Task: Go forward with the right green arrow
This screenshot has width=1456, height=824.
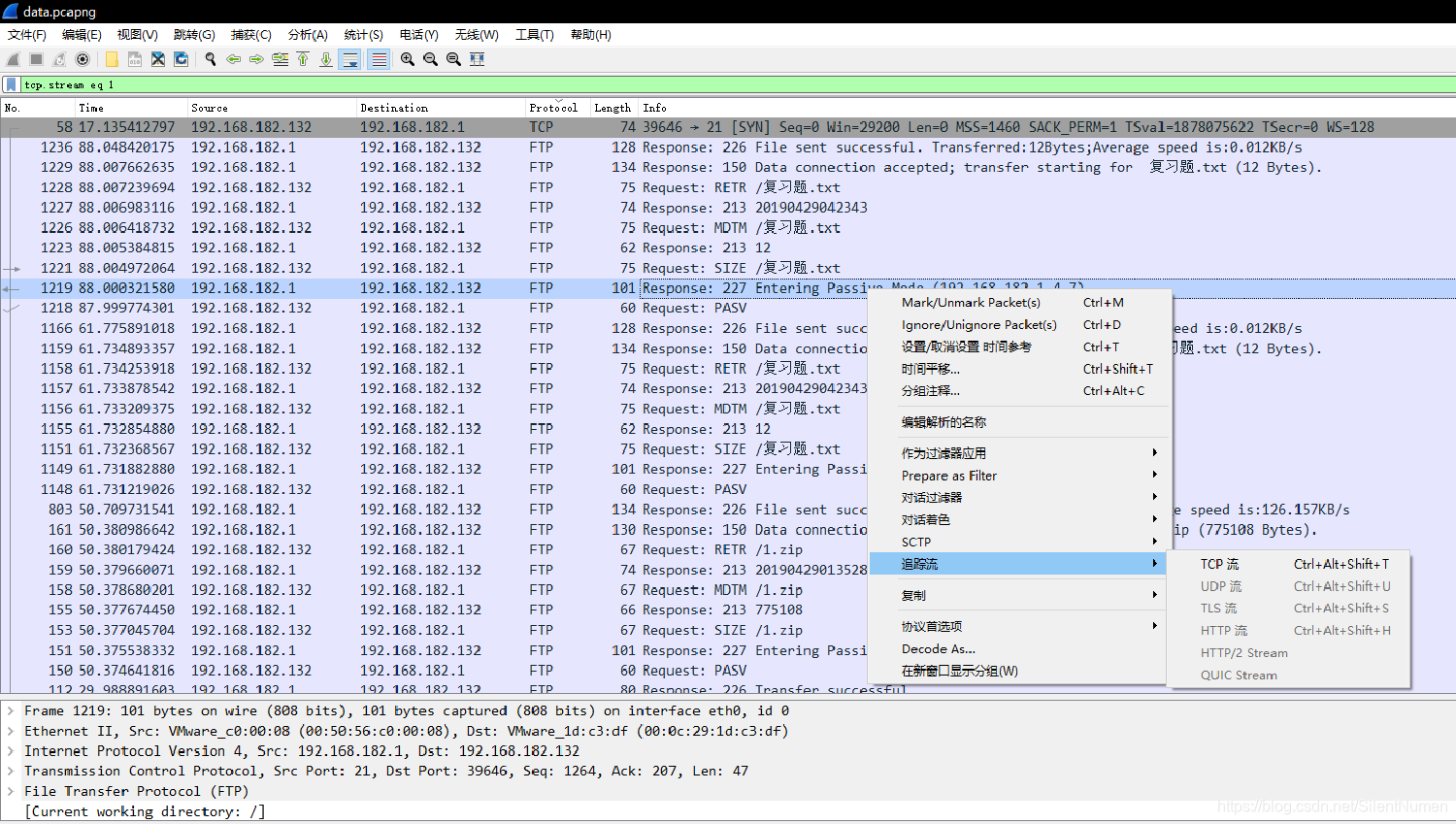Action: (x=257, y=59)
